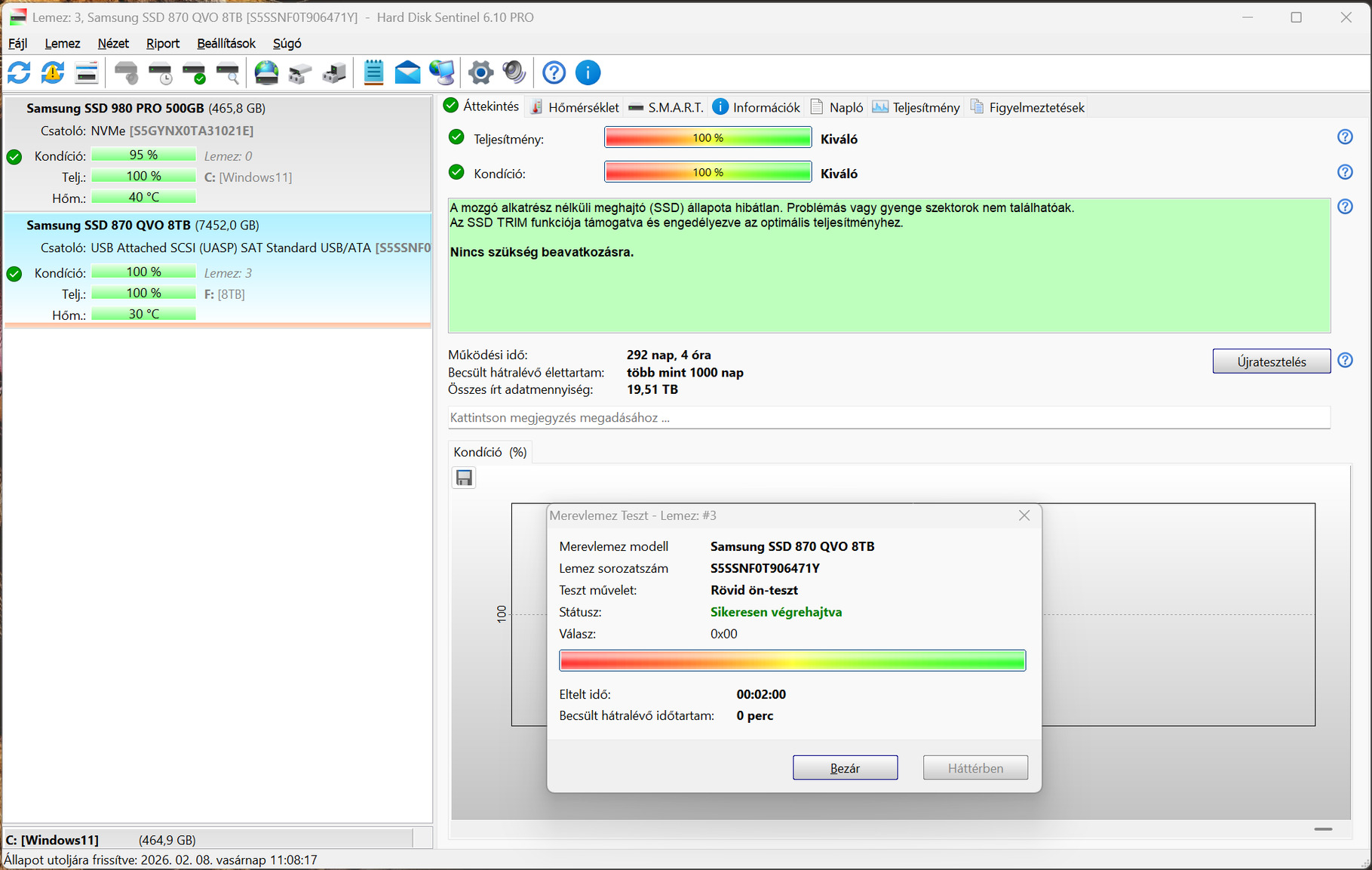Click the Háttérben button in test dialog
Screen dimensions: 1372x870
[x=975, y=767]
